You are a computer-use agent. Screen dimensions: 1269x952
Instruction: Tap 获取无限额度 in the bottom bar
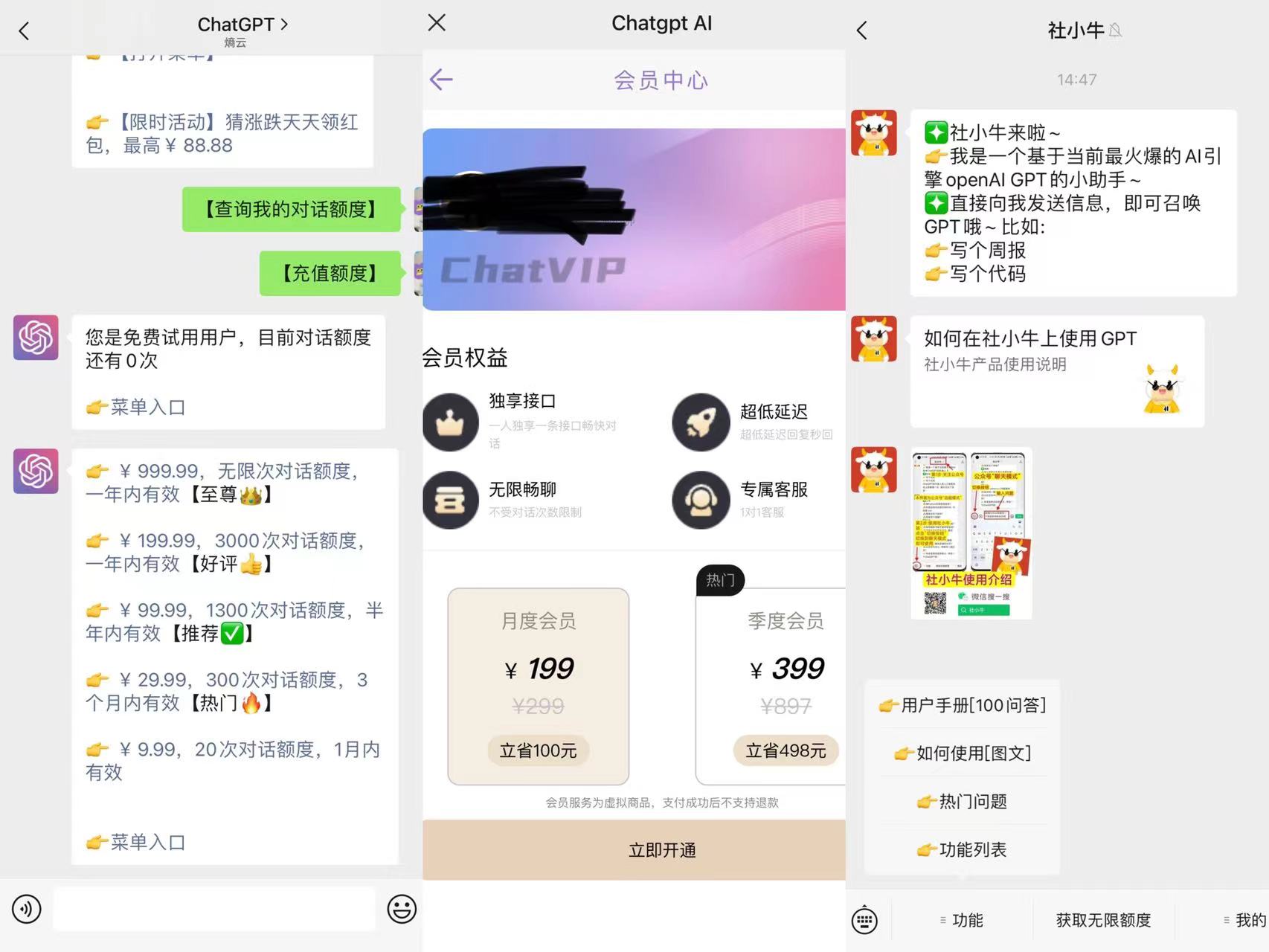click(x=1103, y=920)
